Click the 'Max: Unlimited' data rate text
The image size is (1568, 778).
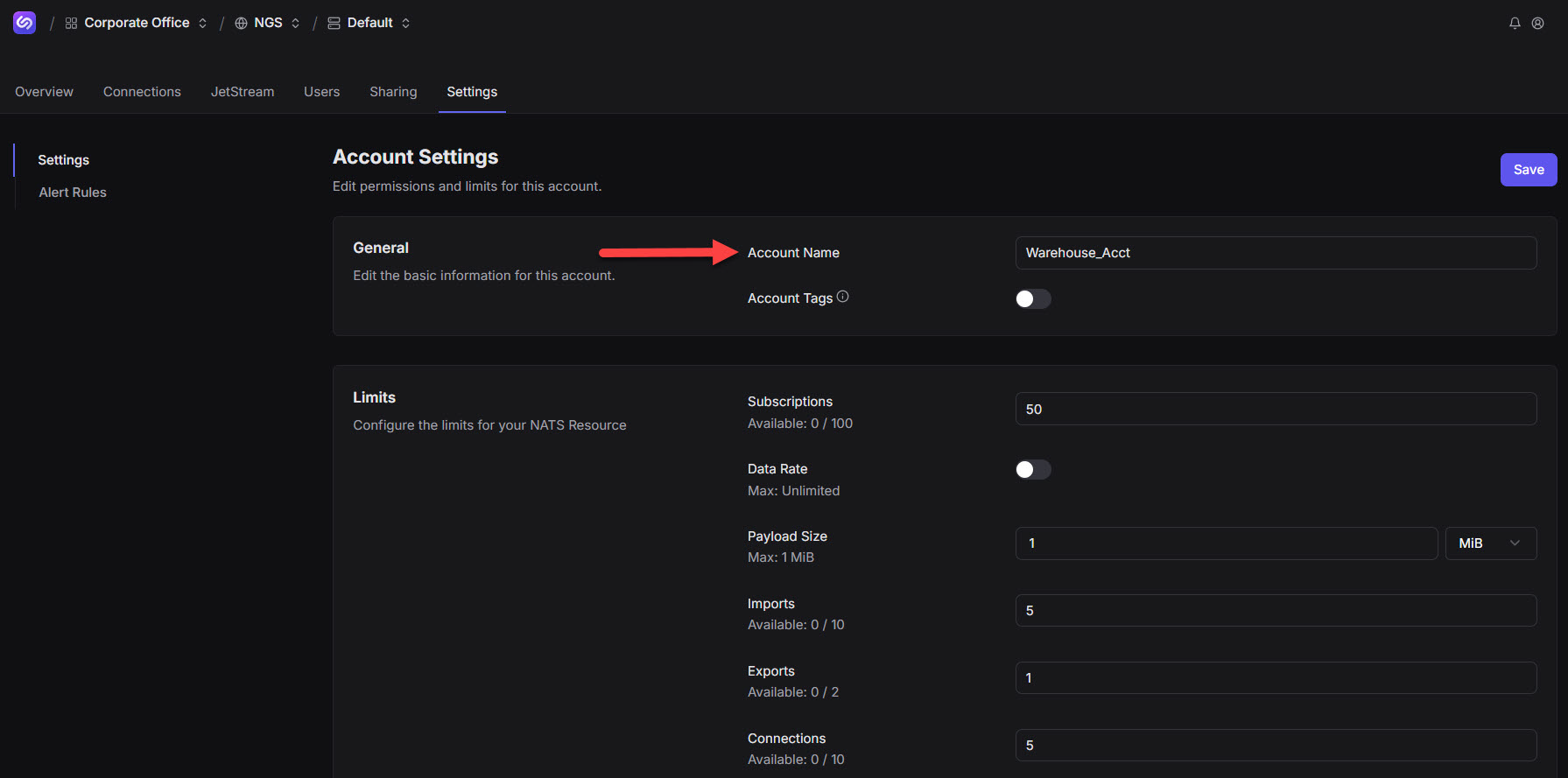pyautogui.click(x=793, y=491)
